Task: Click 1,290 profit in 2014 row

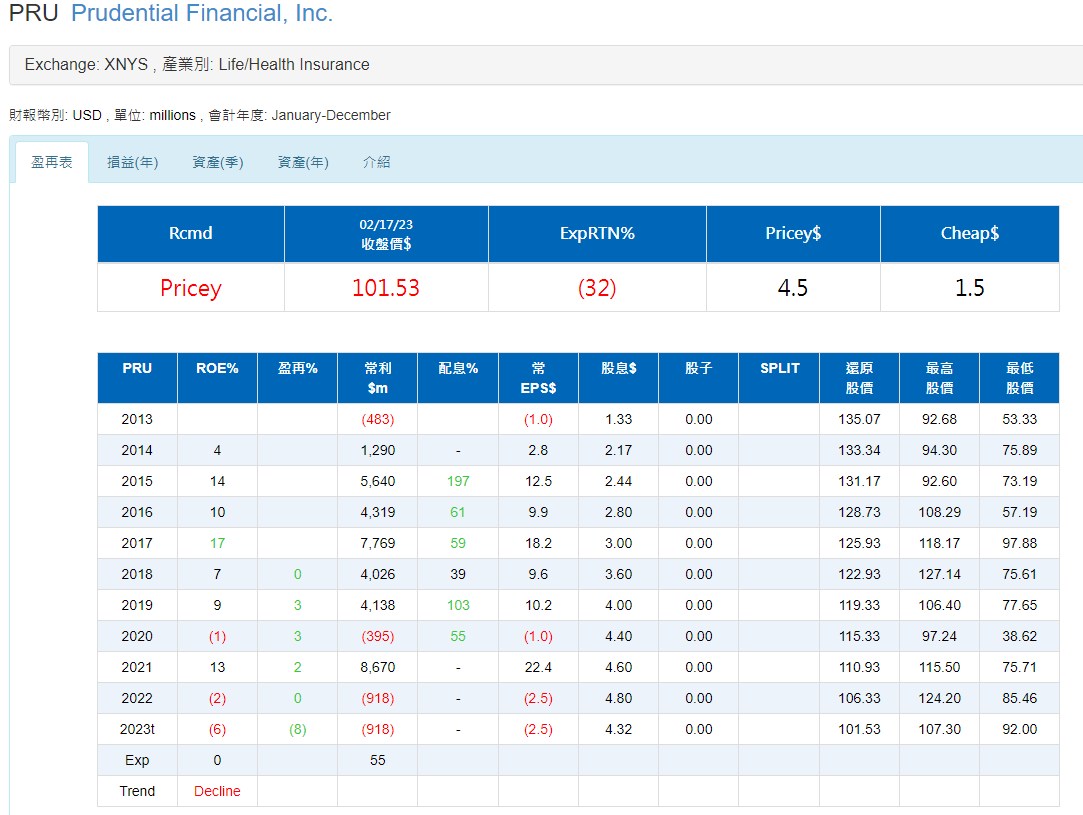Action: point(378,450)
